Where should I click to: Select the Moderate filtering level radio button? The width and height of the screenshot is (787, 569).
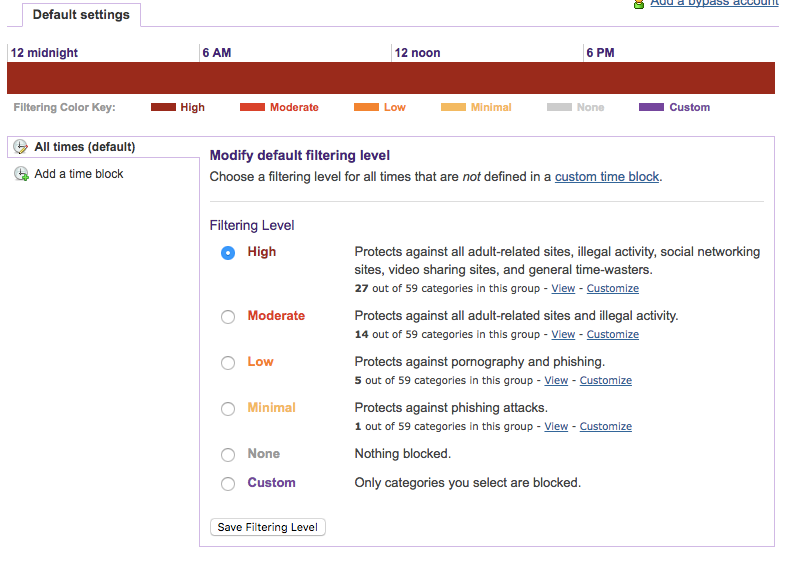228,317
